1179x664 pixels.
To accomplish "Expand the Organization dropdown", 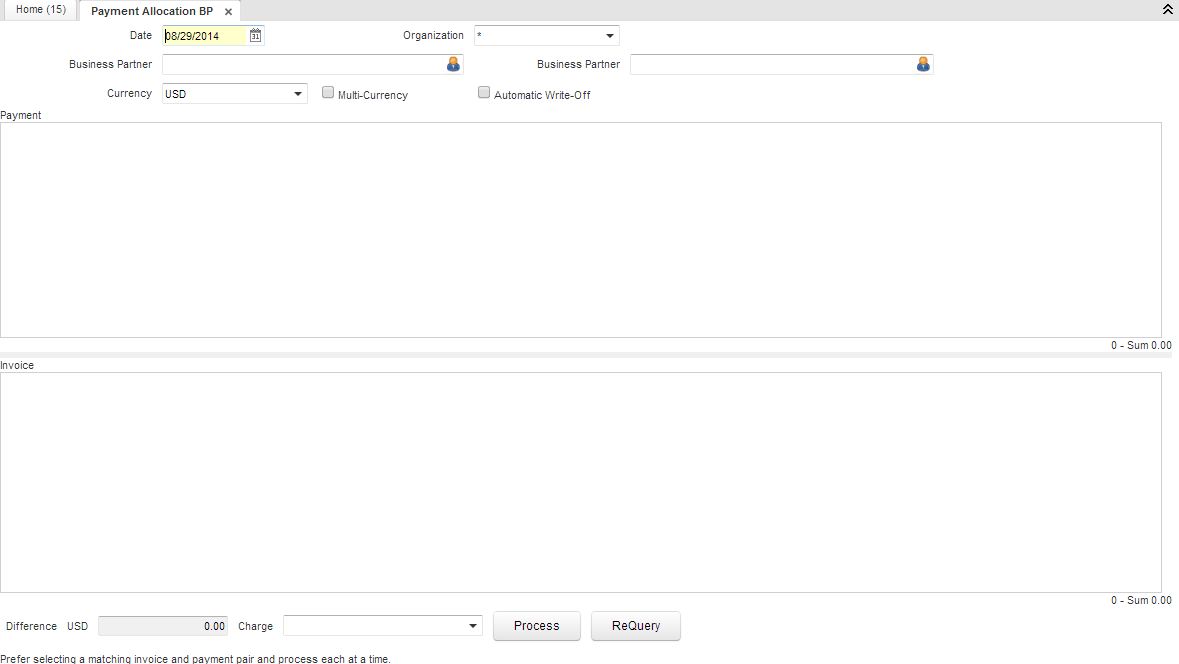I will tap(609, 36).
